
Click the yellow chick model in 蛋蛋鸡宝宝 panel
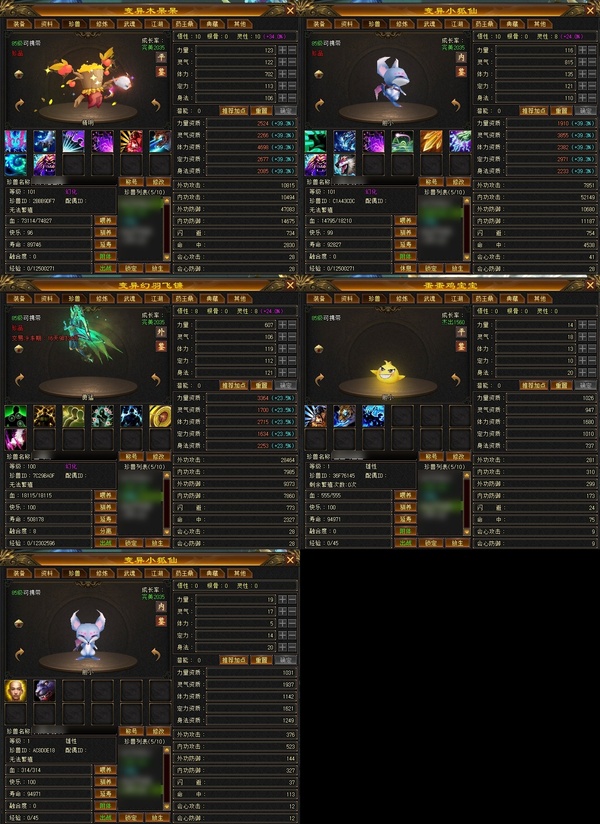(x=388, y=372)
